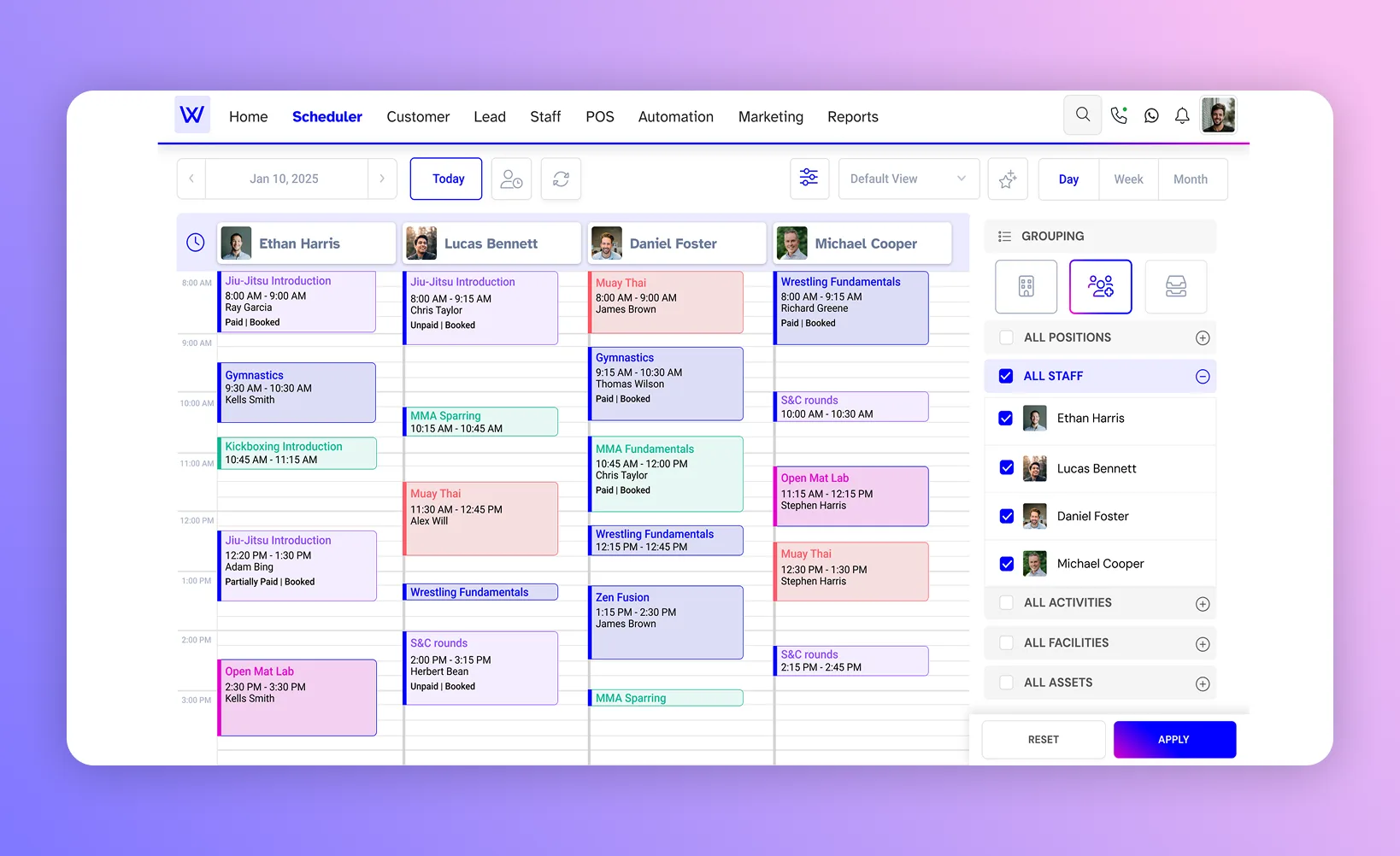Image resolution: width=1400 pixels, height=856 pixels.
Task: Switch to the Week view tab
Action: pyautogui.click(x=1128, y=179)
